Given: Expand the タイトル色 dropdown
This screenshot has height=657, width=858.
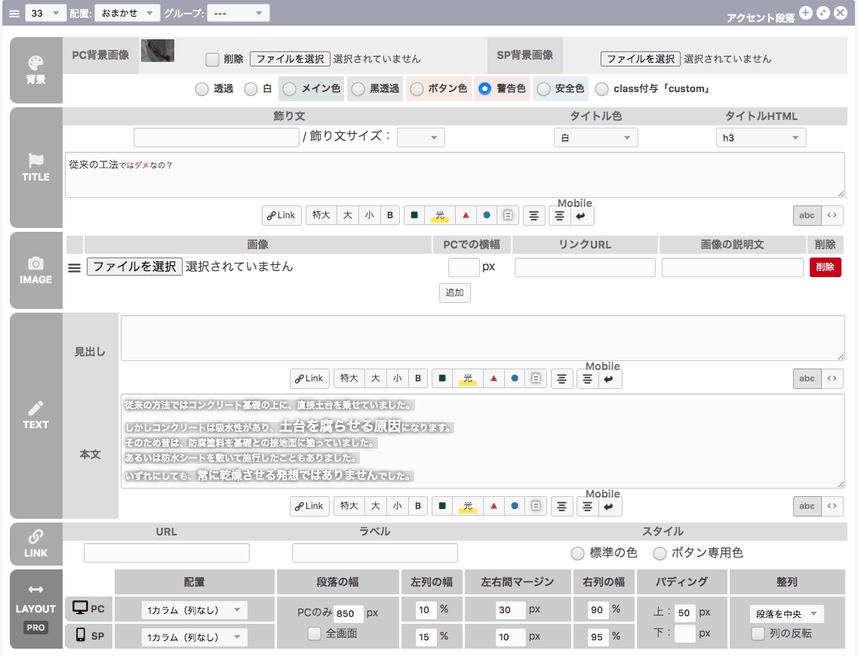Looking at the screenshot, I should [595, 138].
